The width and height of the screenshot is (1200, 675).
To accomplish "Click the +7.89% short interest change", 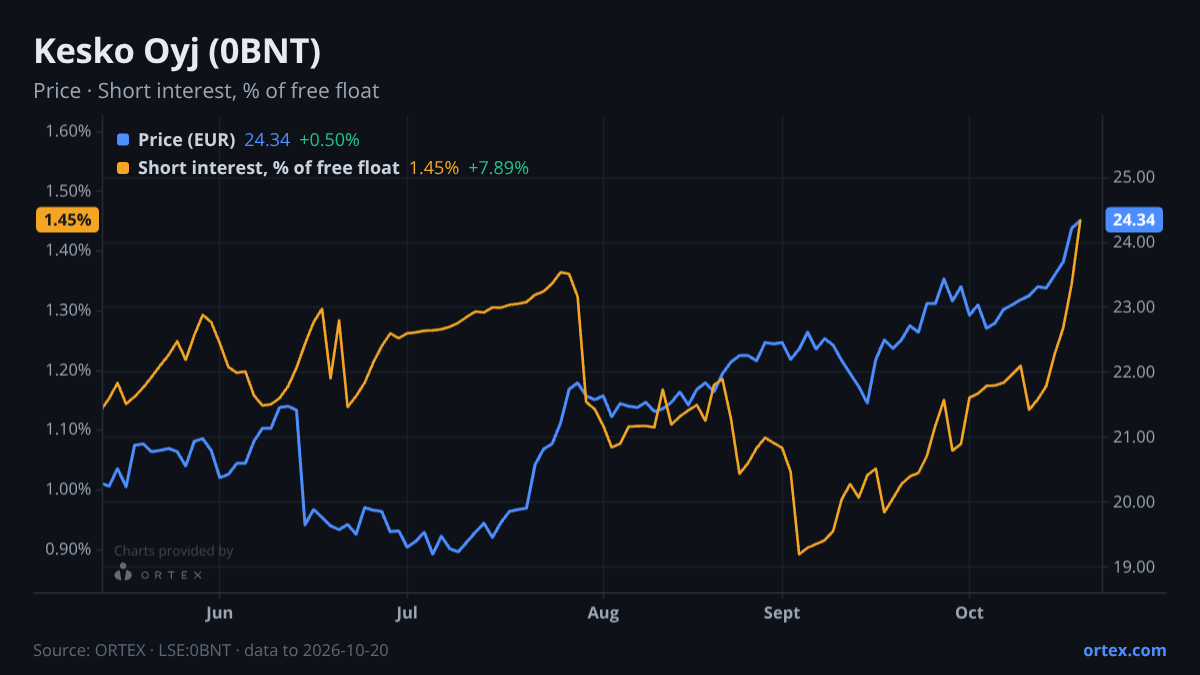I will coord(499,168).
